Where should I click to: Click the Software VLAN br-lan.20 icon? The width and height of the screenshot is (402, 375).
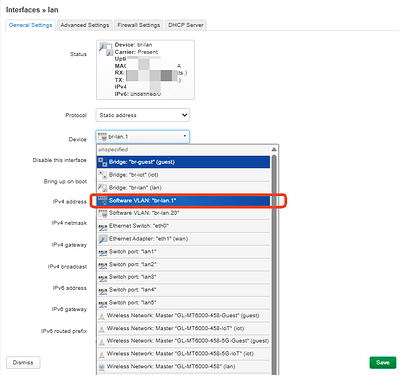click(x=103, y=213)
